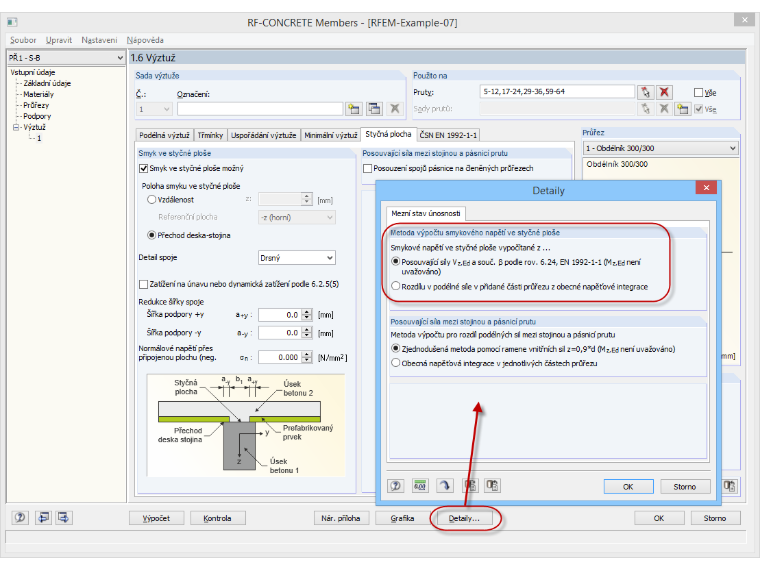
Task: Click inside the Označení text field
Action: 260,109
